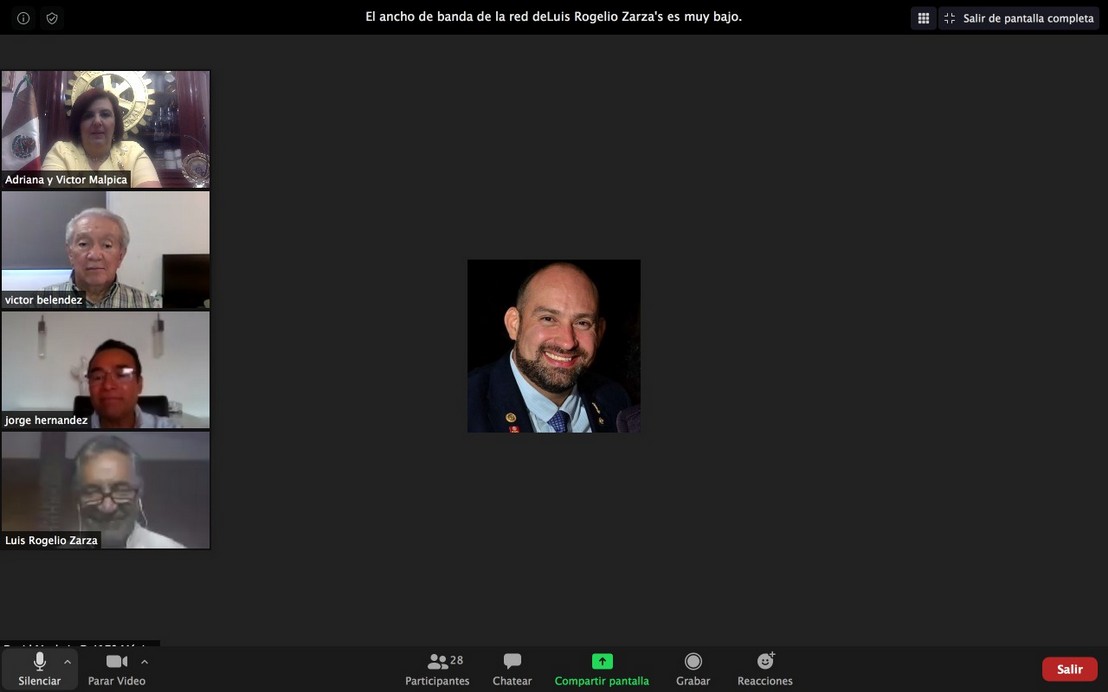Click the active speaker profile photo
This screenshot has width=1108, height=692.
tap(553, 346)
